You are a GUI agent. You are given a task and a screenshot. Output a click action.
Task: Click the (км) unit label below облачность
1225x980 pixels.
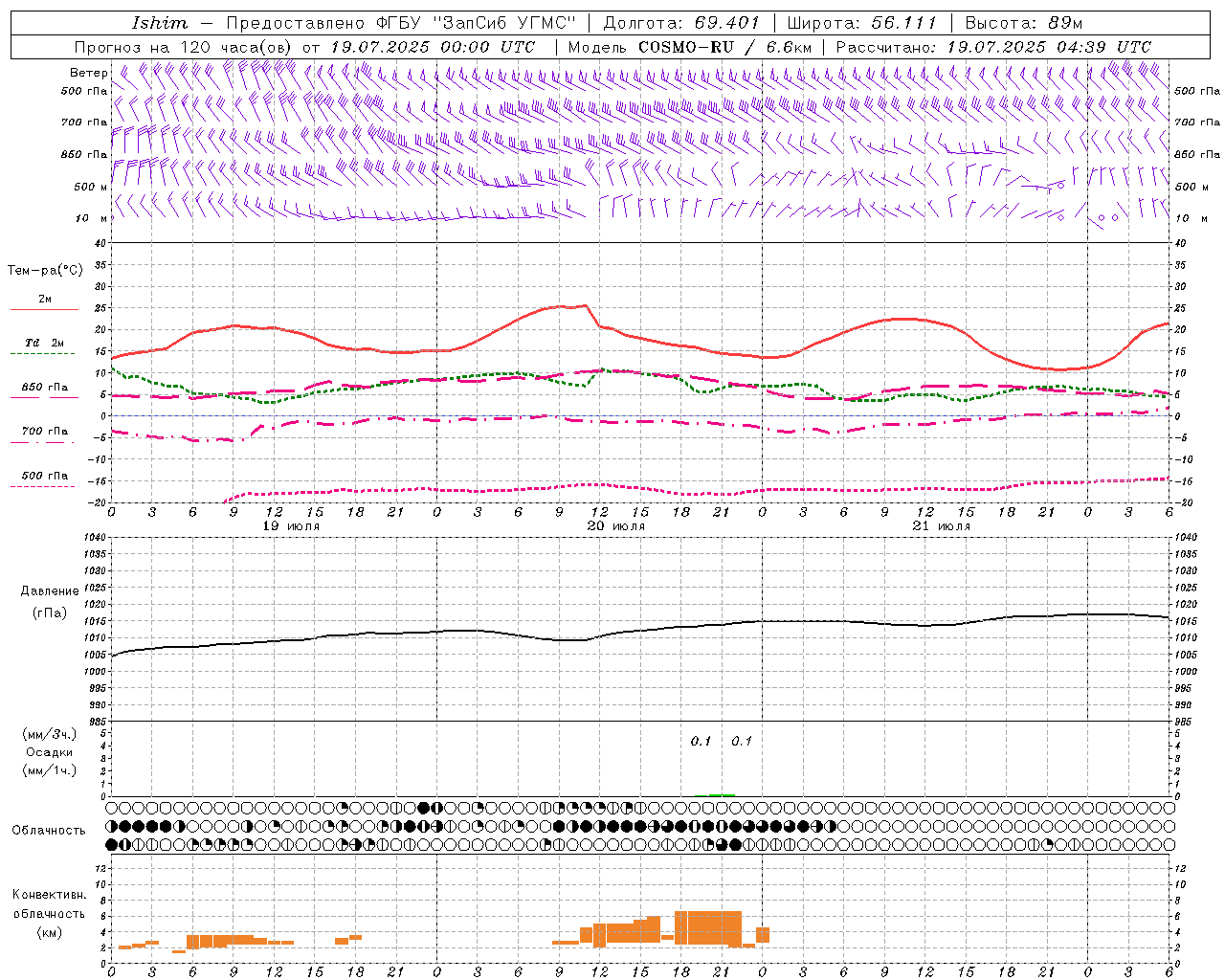click(50, 932)
